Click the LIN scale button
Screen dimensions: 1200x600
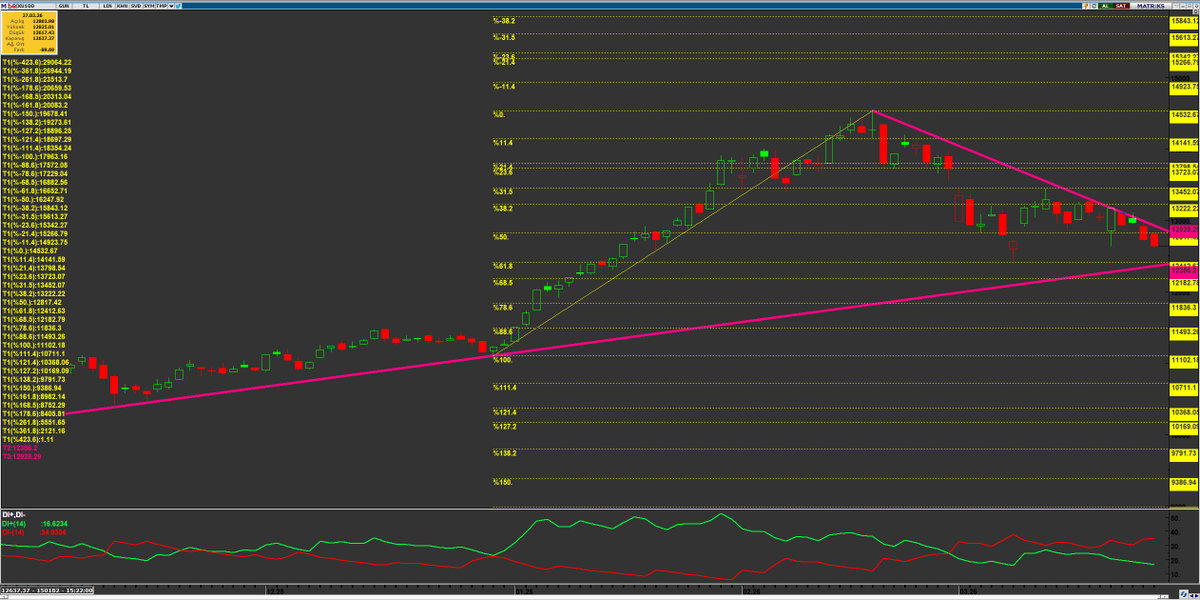click(x=107, y=6)
